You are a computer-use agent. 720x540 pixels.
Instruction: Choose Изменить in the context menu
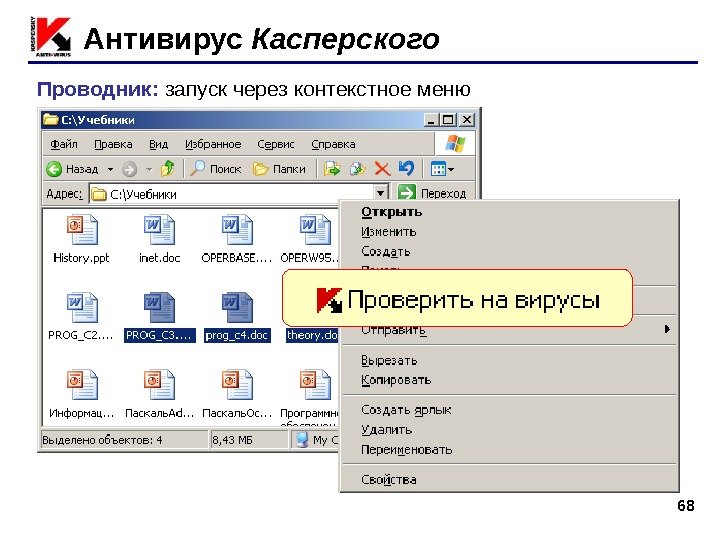point(388,231)
